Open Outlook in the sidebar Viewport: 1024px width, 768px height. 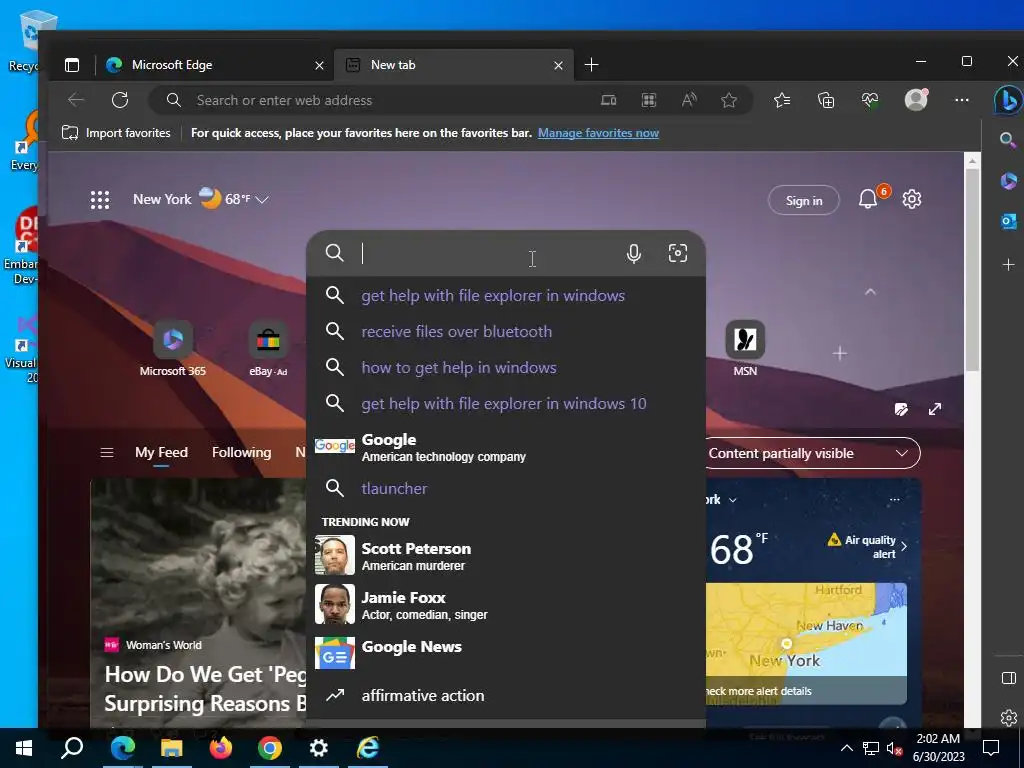pos(1008,222)
